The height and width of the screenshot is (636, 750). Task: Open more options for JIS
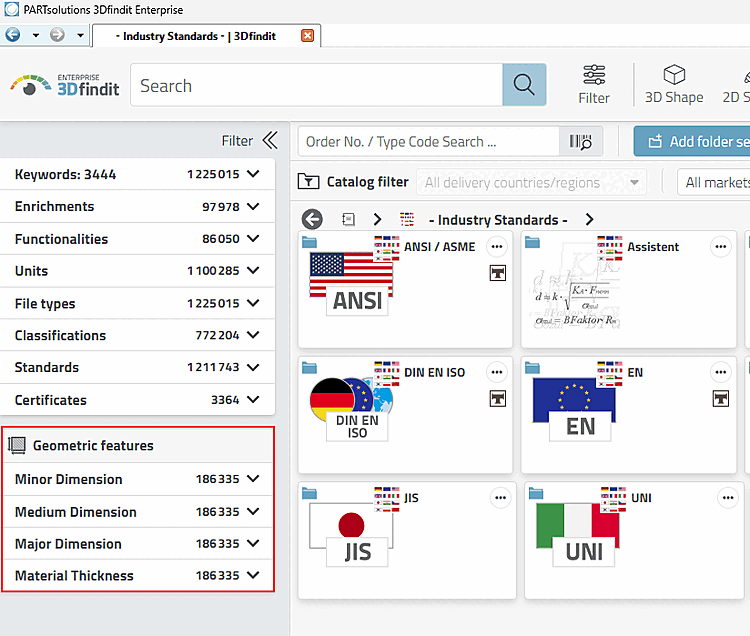[500, 498]
